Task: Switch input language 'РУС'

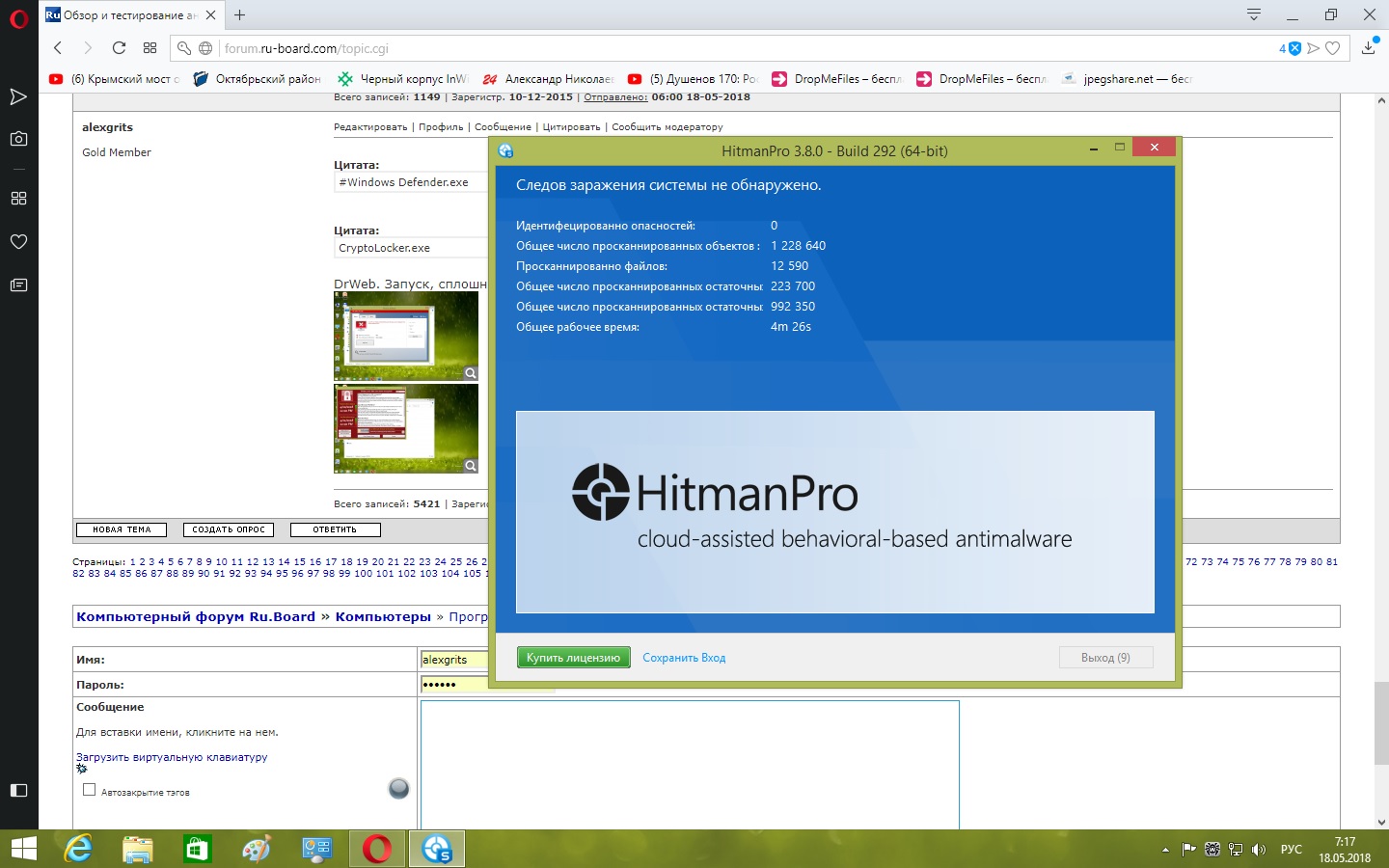Action: 1291,850
